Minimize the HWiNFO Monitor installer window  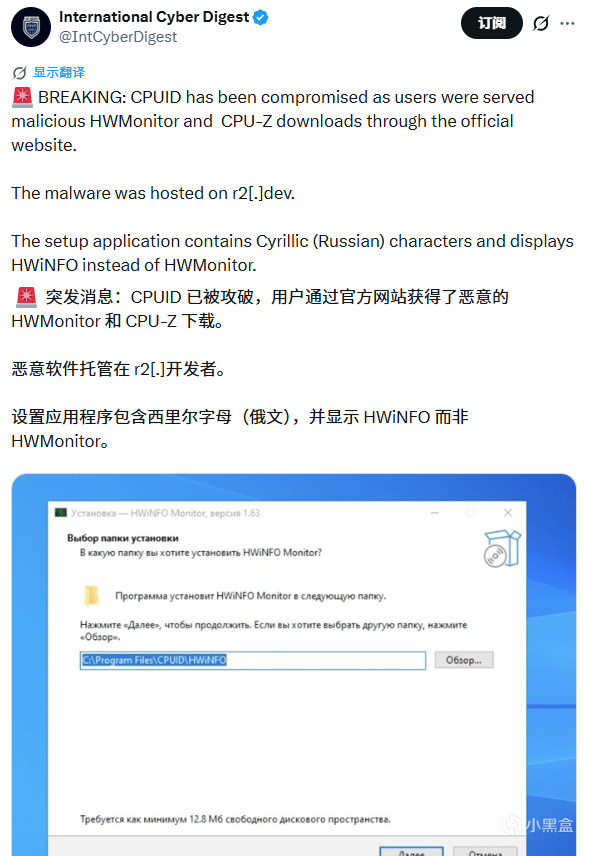point(435,513)
